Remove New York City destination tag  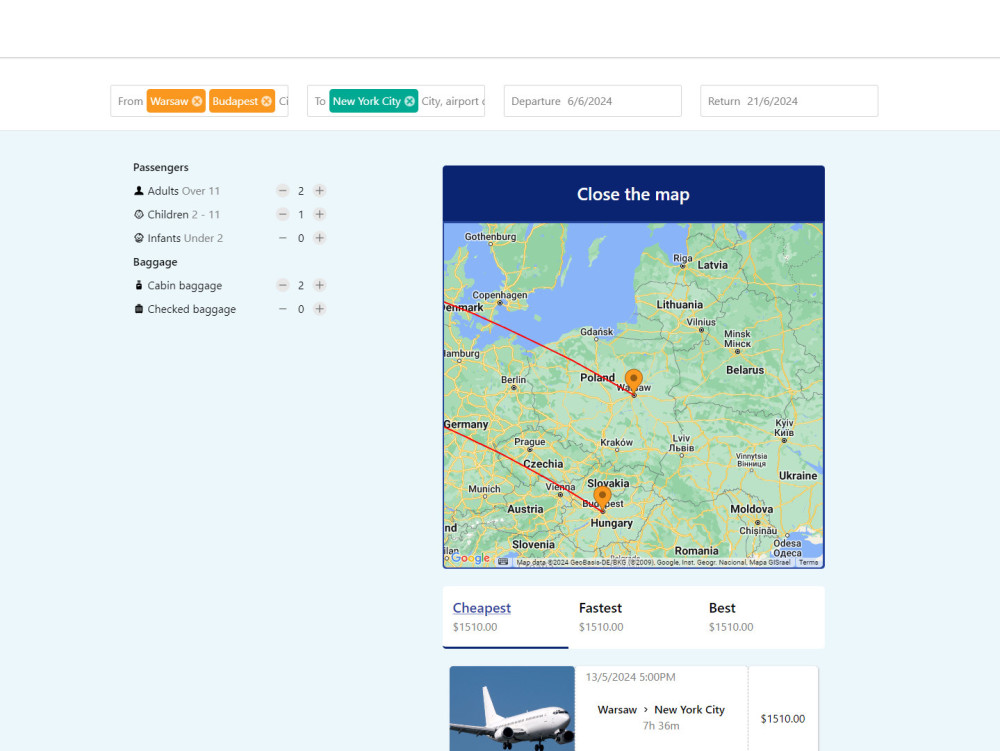[x=409, y=101]
